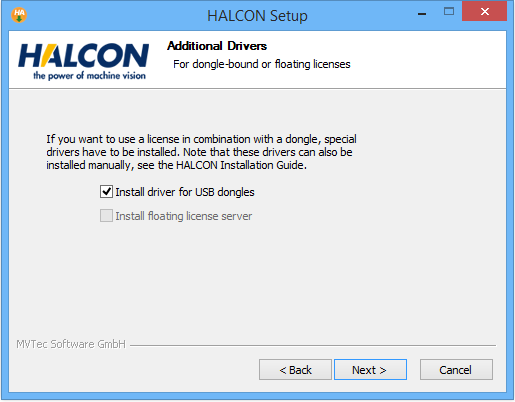Click the "For dongle-bound or floating licenses" subtitle
Screen dimensions: 515x402
[262, 64]
